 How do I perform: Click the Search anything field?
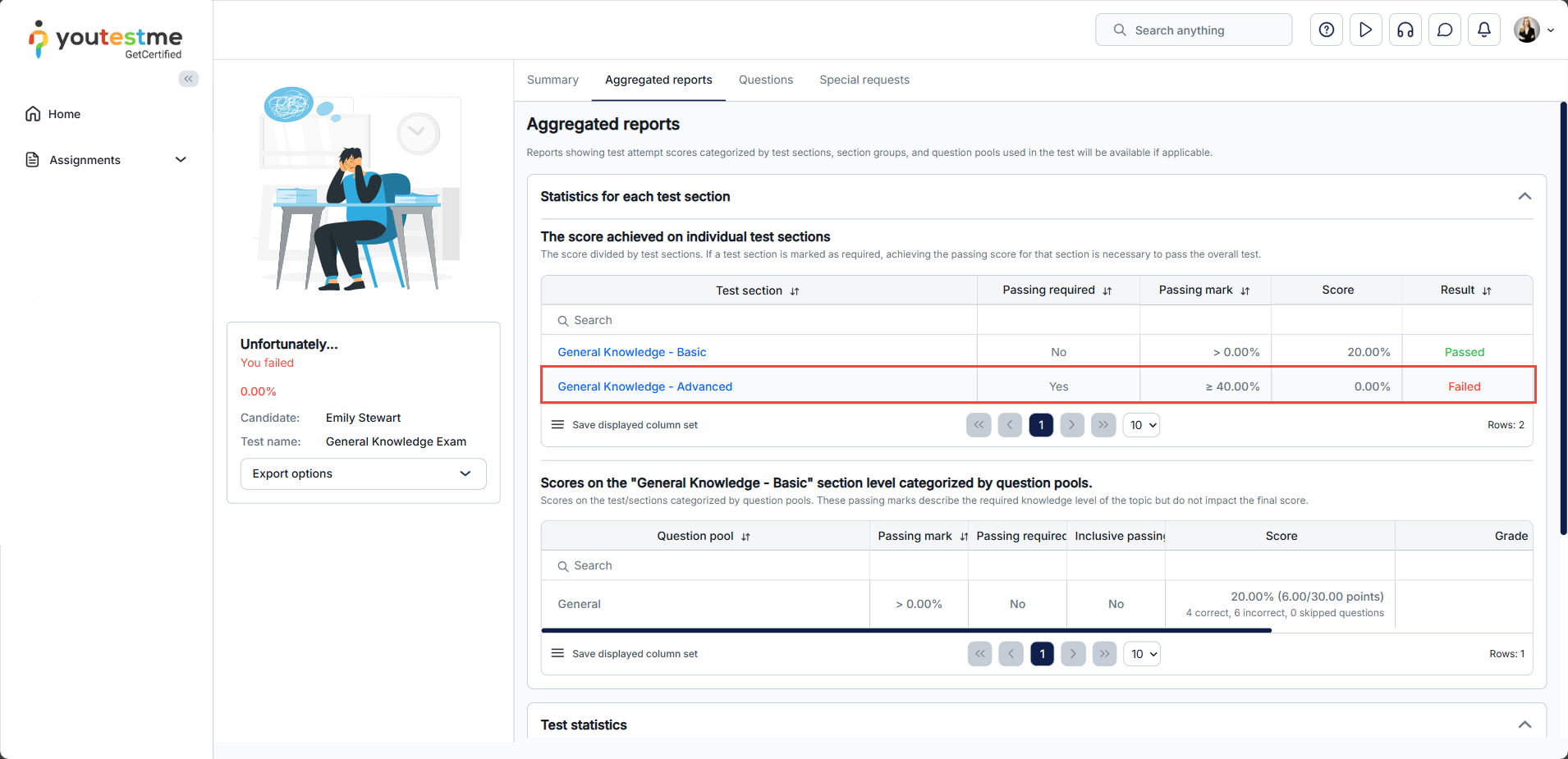(x=1193, y=30)
